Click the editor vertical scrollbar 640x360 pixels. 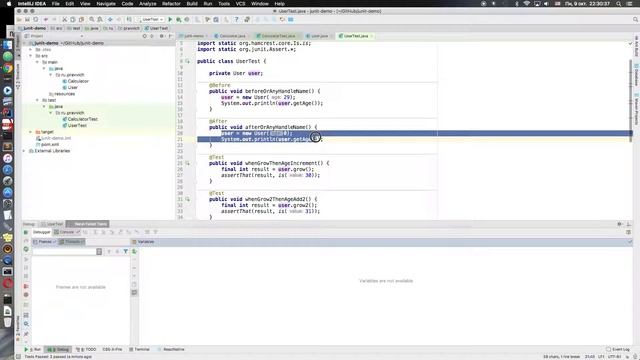(x=631, y=101)
